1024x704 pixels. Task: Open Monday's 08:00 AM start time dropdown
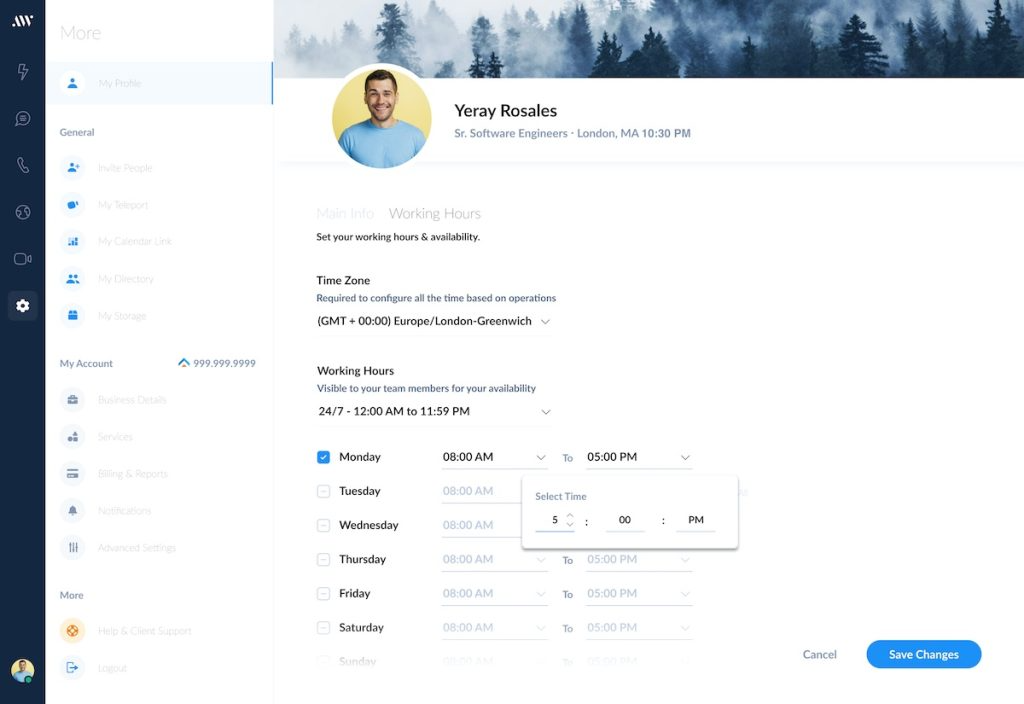click(495, 457)
